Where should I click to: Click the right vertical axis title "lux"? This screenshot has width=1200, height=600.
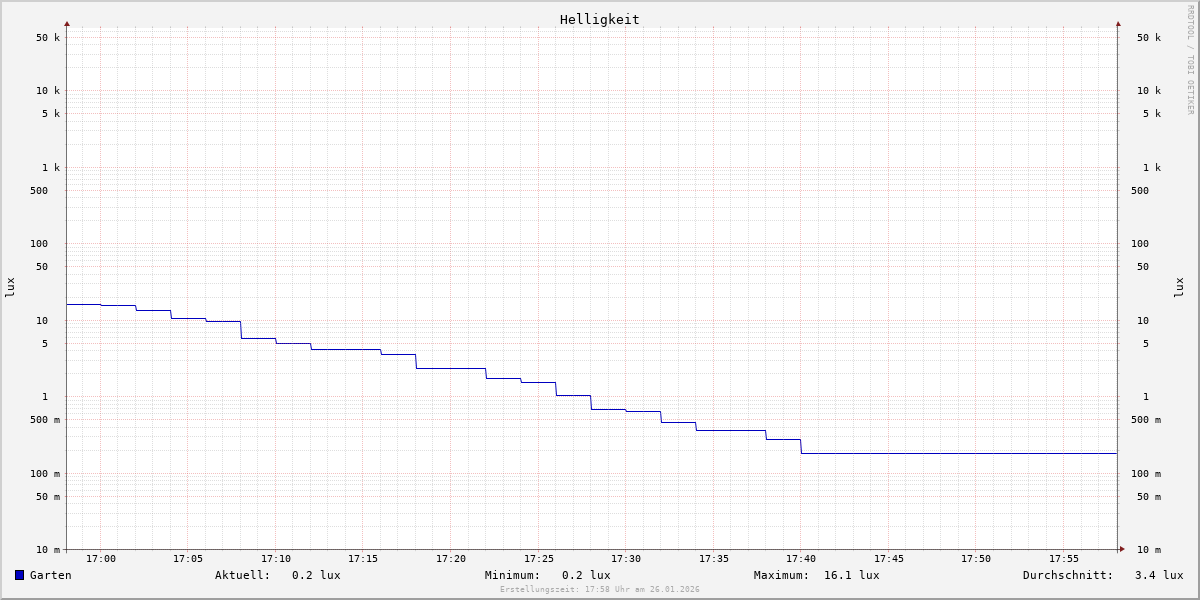click(x=1179, y=287)
